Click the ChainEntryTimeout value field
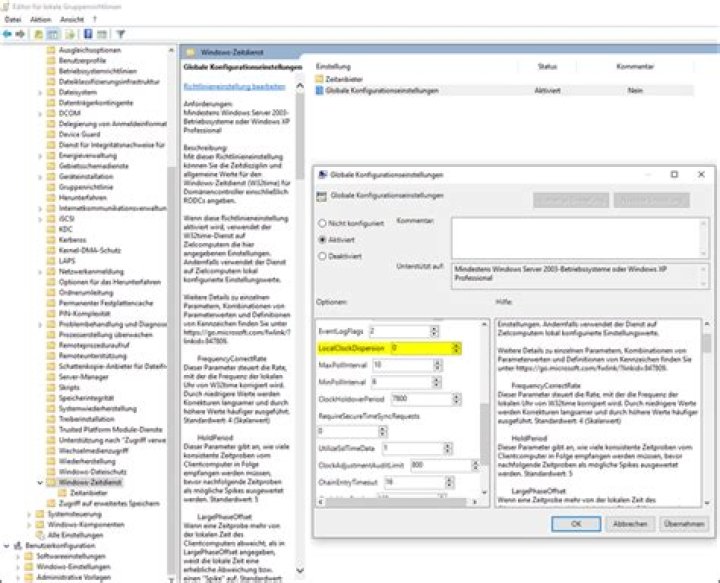720x583 pixels. coord(415,482)
